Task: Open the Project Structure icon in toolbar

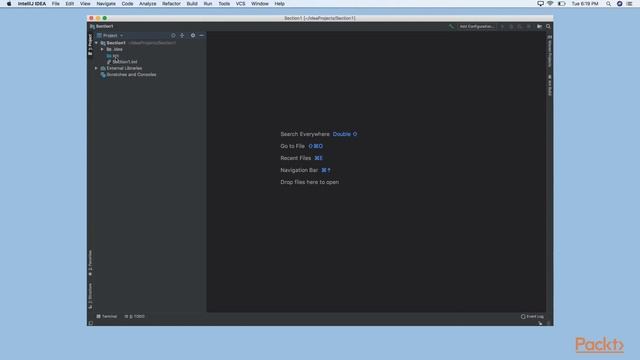Action: point(539,27)
